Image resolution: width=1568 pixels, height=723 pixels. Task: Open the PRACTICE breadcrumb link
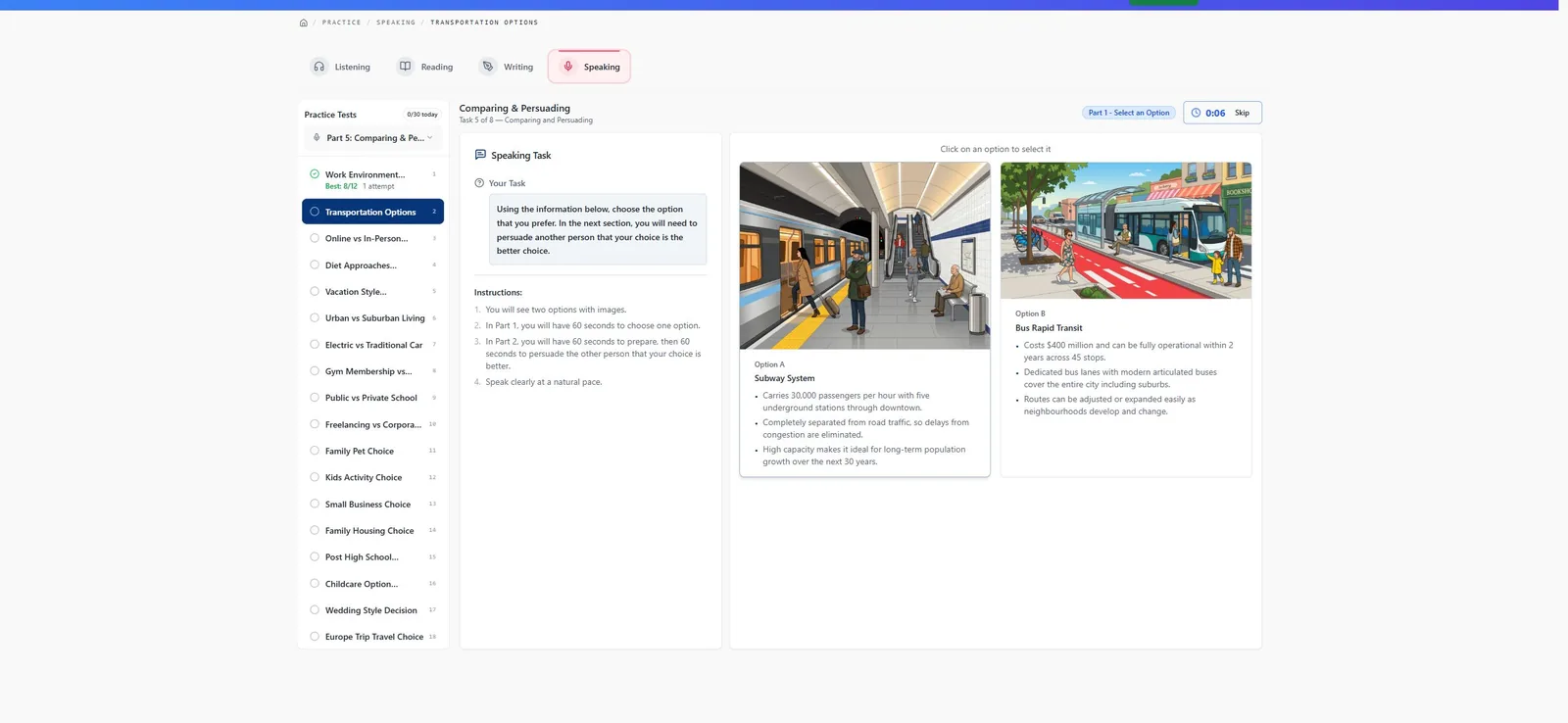[342, 23]
